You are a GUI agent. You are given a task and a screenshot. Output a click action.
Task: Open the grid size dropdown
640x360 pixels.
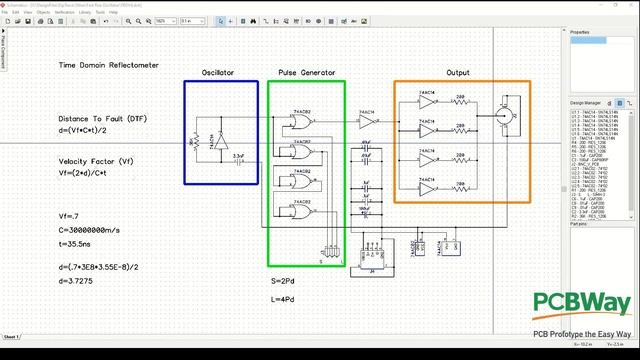[x=202, y=21]
